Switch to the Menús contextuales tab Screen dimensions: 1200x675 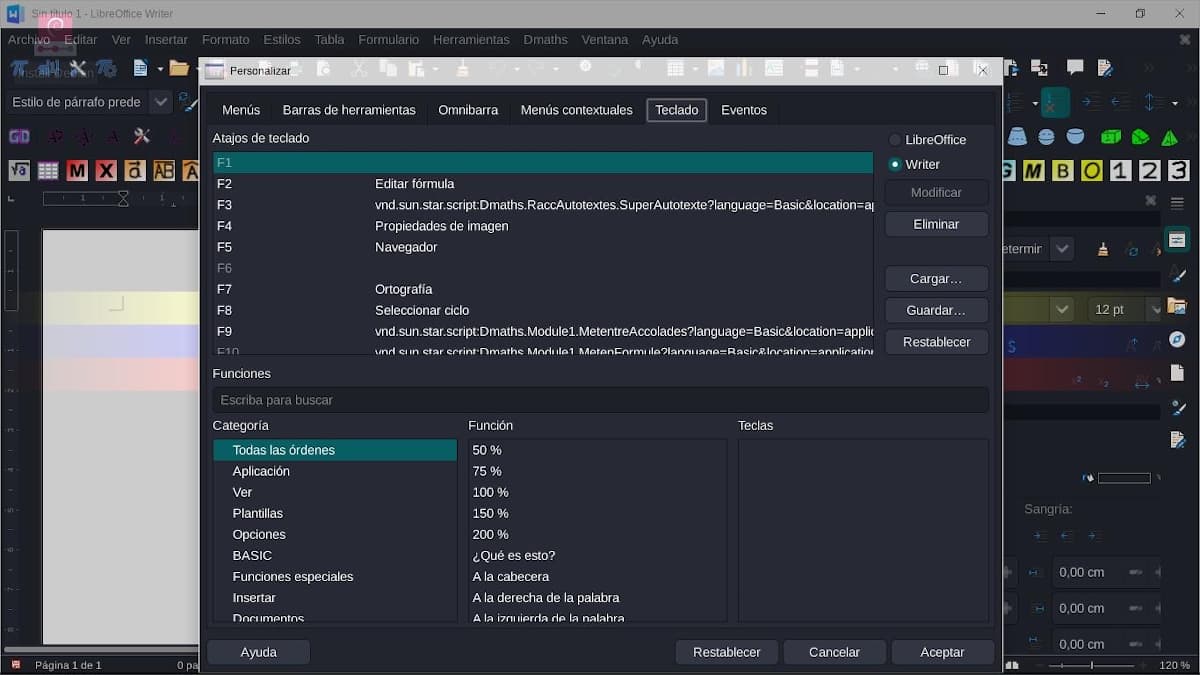coord(577,110)
